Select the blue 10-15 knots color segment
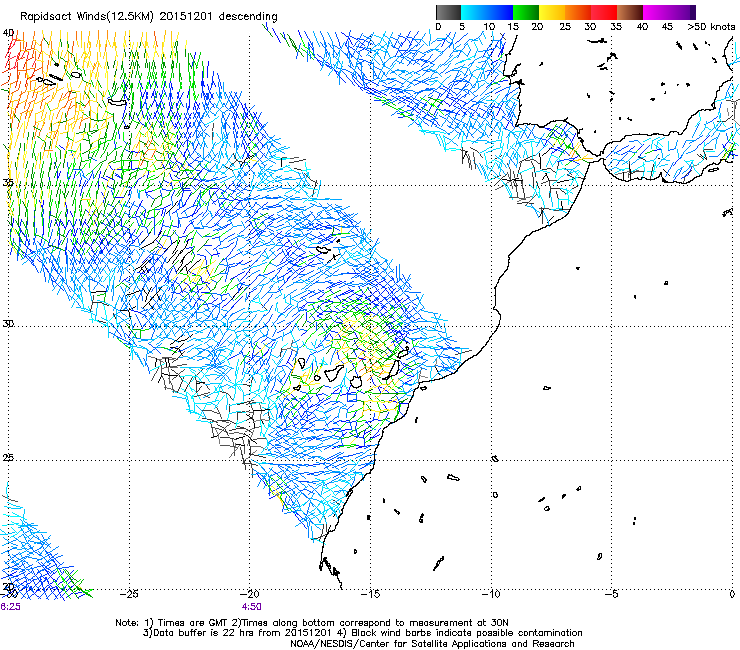The width and height of the screenshot is (740, 650). 499,12
